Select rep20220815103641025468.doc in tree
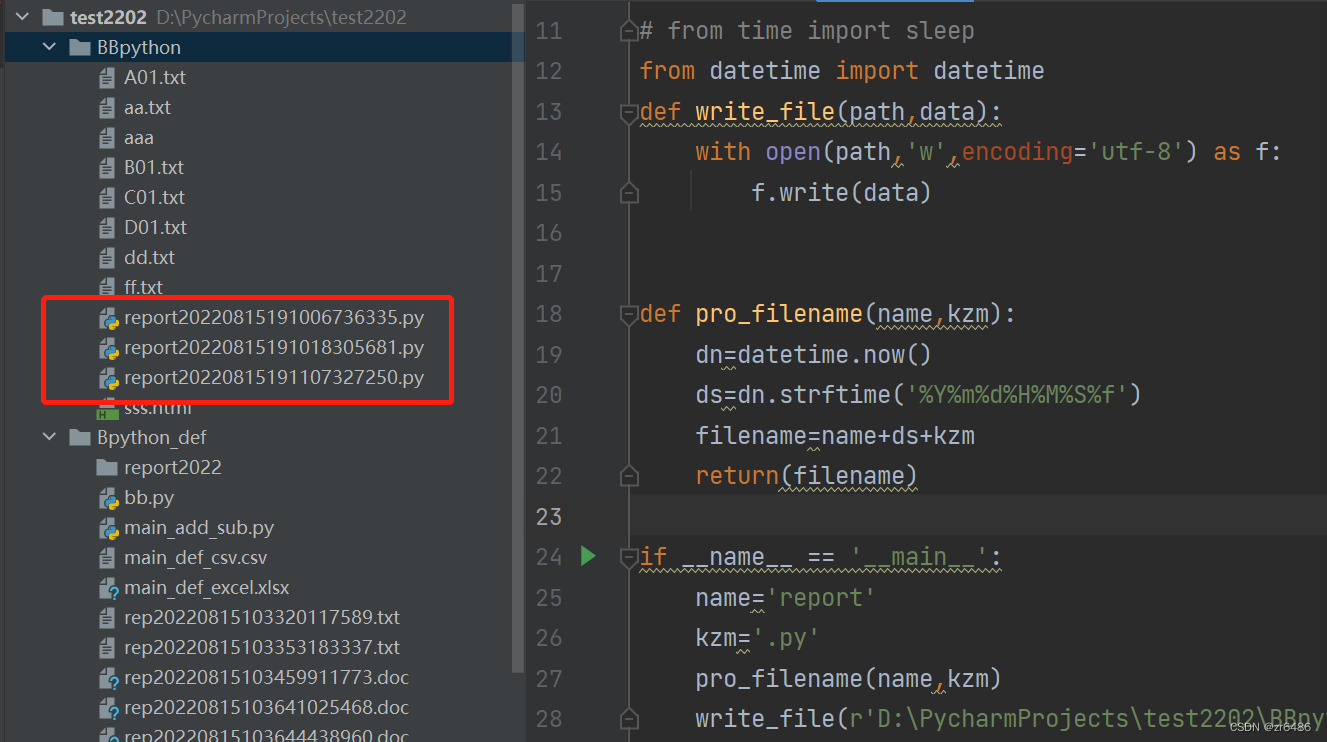 coord(267,707)
